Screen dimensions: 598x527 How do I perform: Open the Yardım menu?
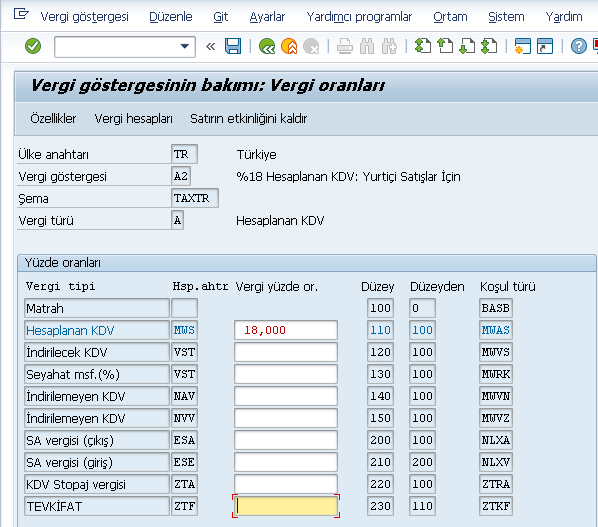coord(564,17)
